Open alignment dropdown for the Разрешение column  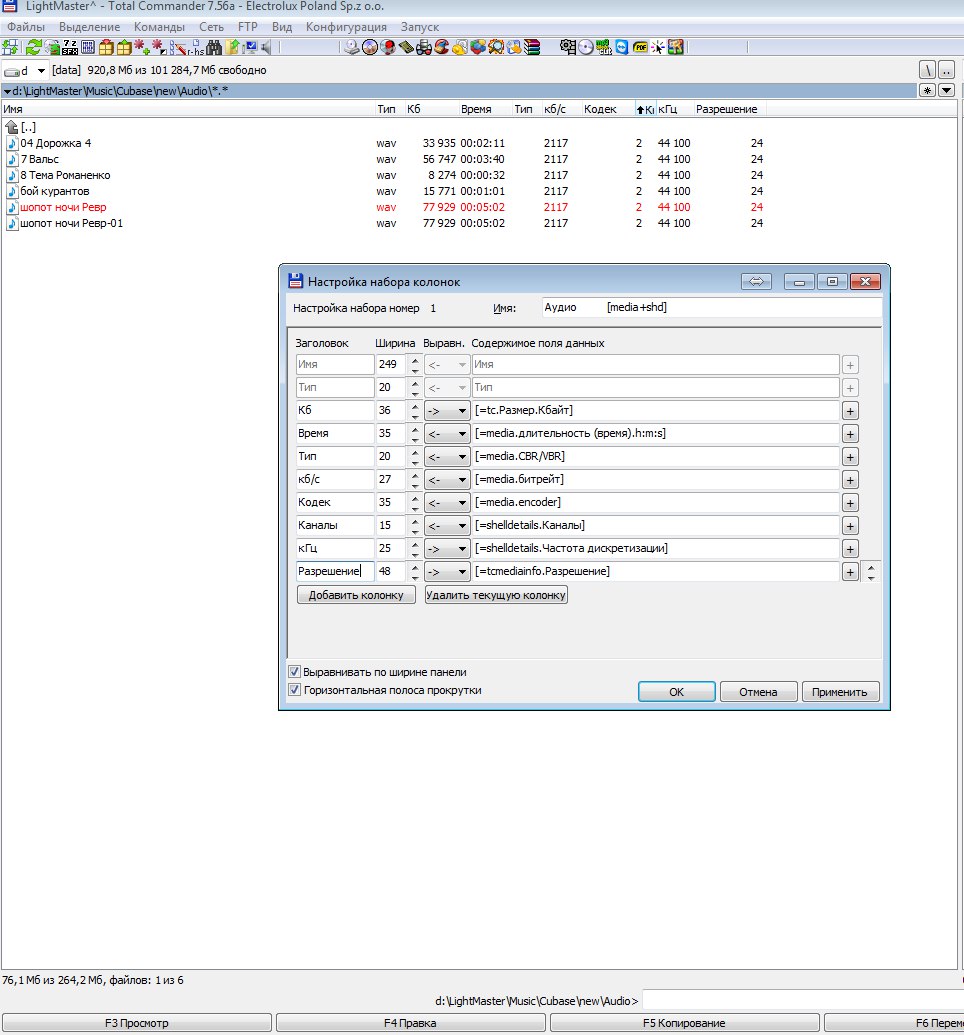447,572
